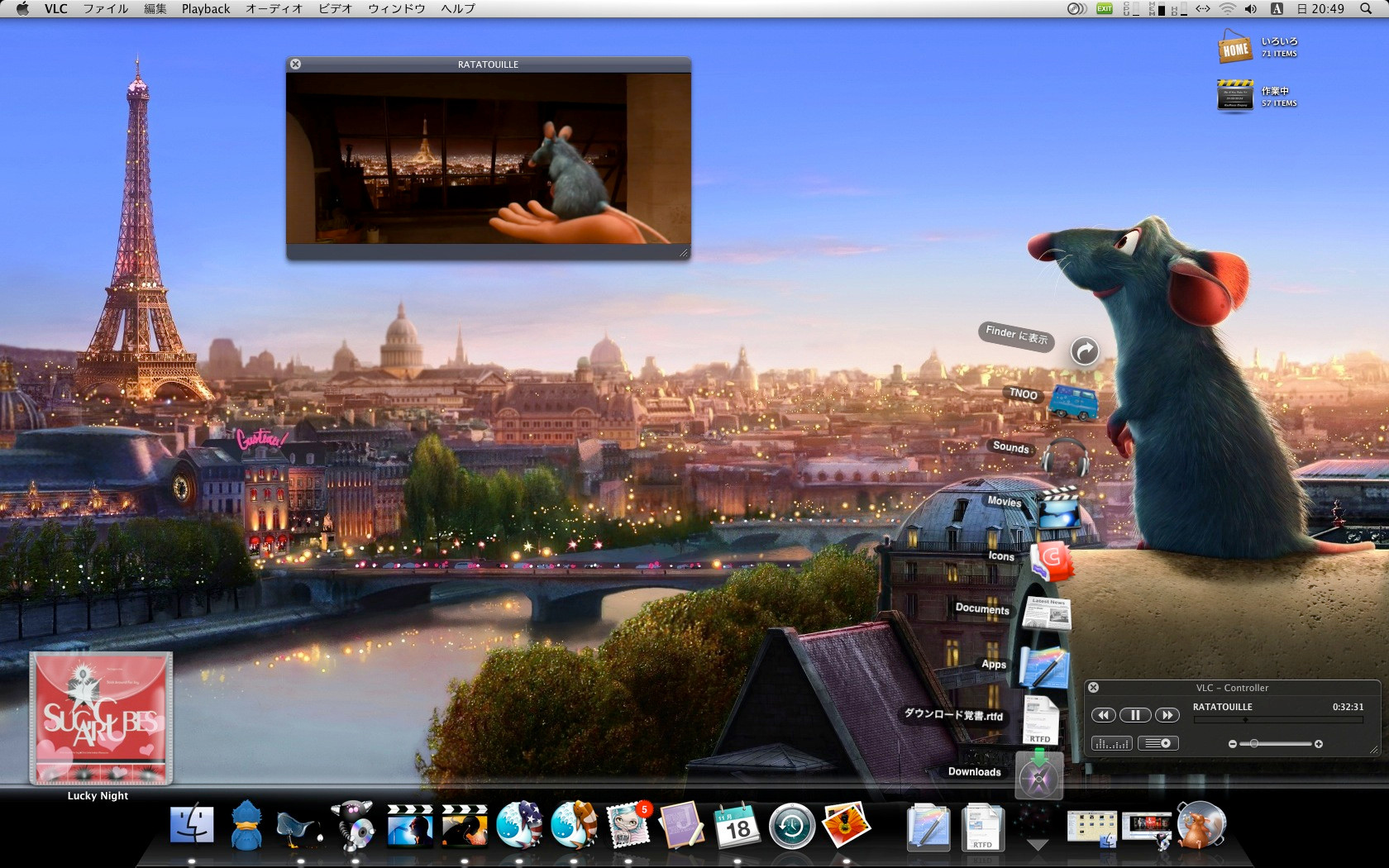Click the input source A icon
1389x868 pixels.
point(1277,8)
